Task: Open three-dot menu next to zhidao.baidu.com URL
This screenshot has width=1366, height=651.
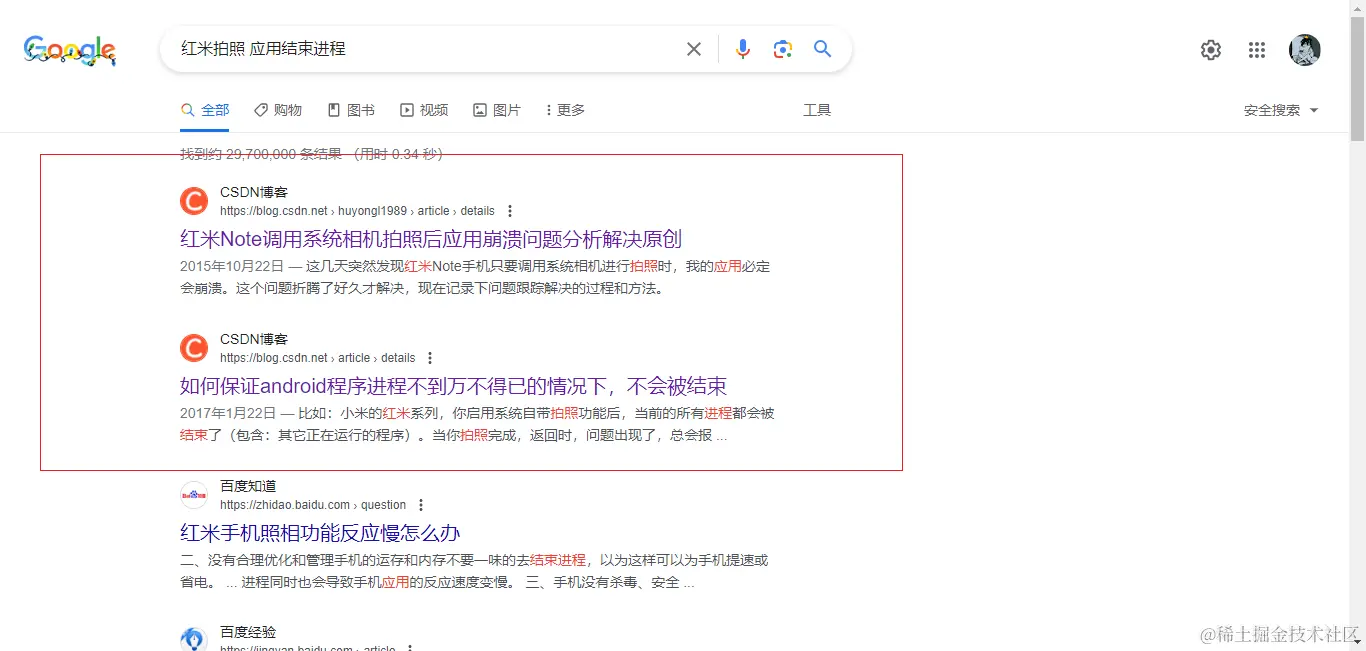Action: (421, 505)
